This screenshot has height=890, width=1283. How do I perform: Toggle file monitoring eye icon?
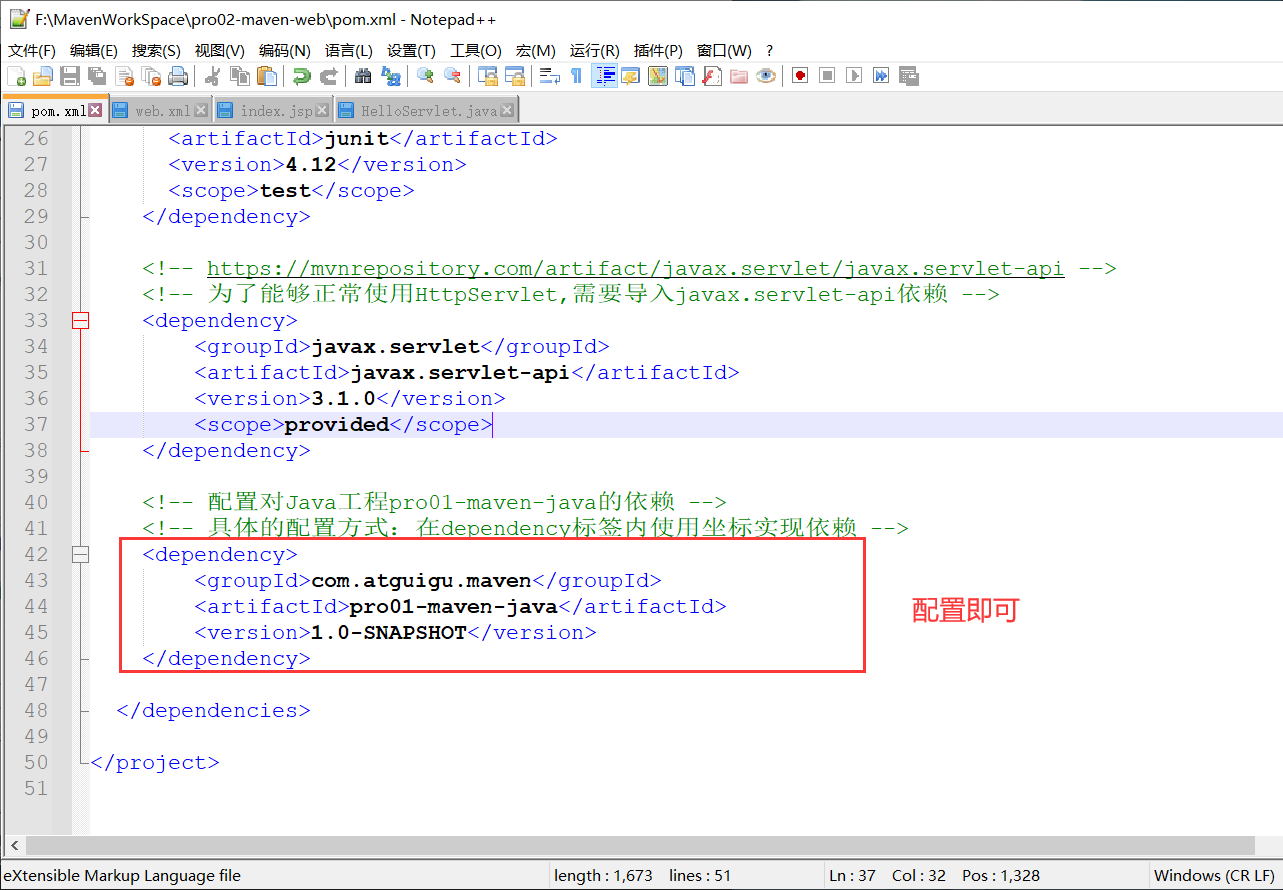pos(766,76)
